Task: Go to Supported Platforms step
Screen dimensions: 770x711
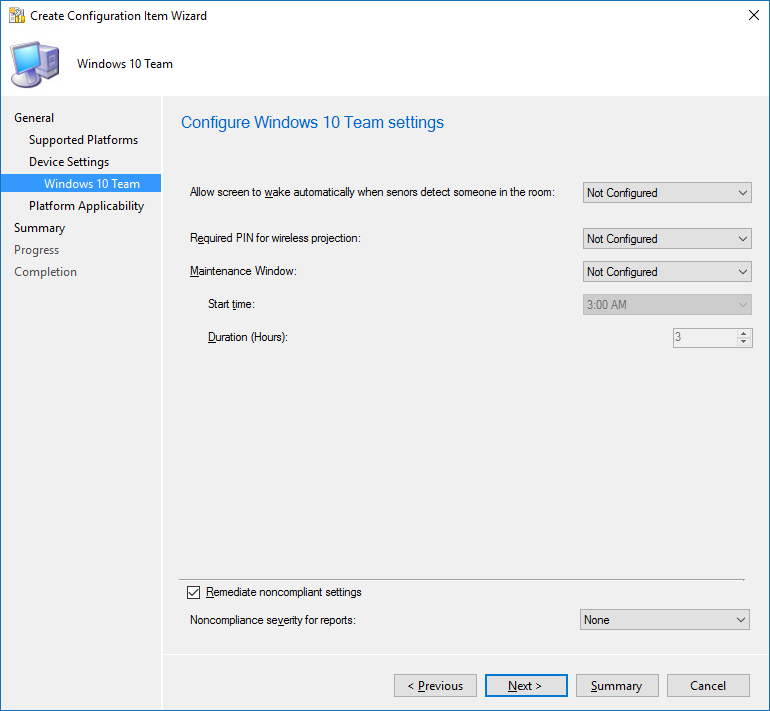Action: pos(83,140)
